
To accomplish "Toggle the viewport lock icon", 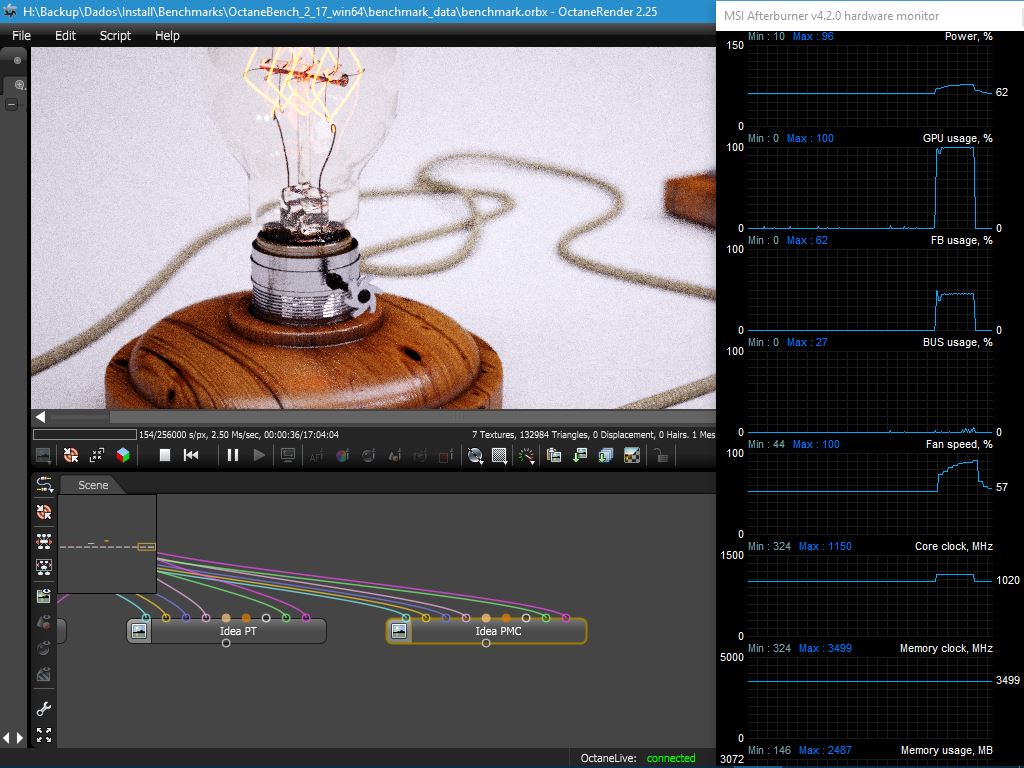I will tap(661, 455).
